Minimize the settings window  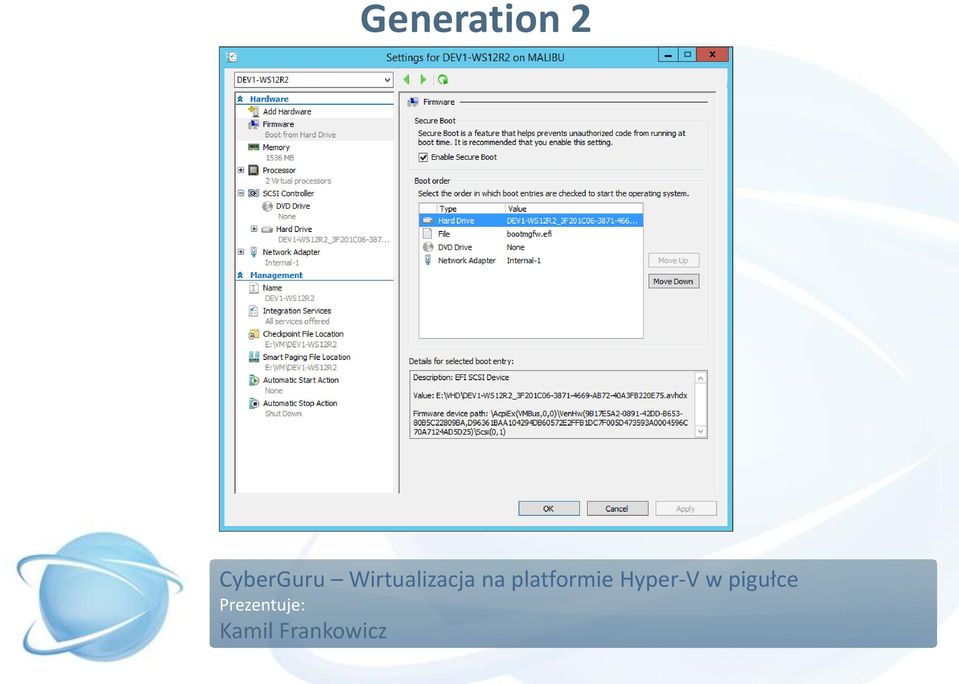coord(668,55)
